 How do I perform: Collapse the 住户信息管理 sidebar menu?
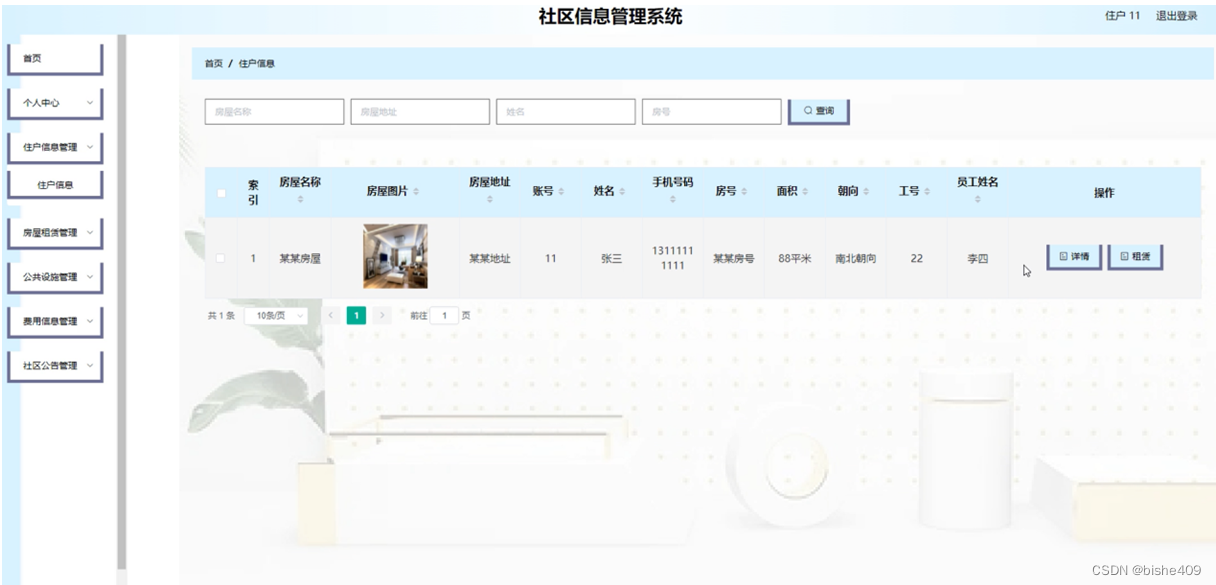pos(55,147)
